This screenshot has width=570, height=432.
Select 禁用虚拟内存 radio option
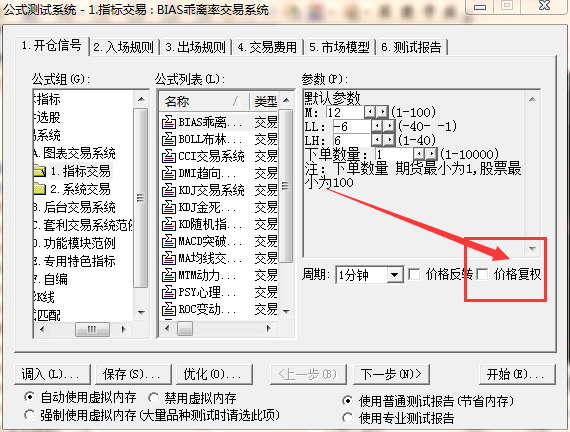(154, 398)
